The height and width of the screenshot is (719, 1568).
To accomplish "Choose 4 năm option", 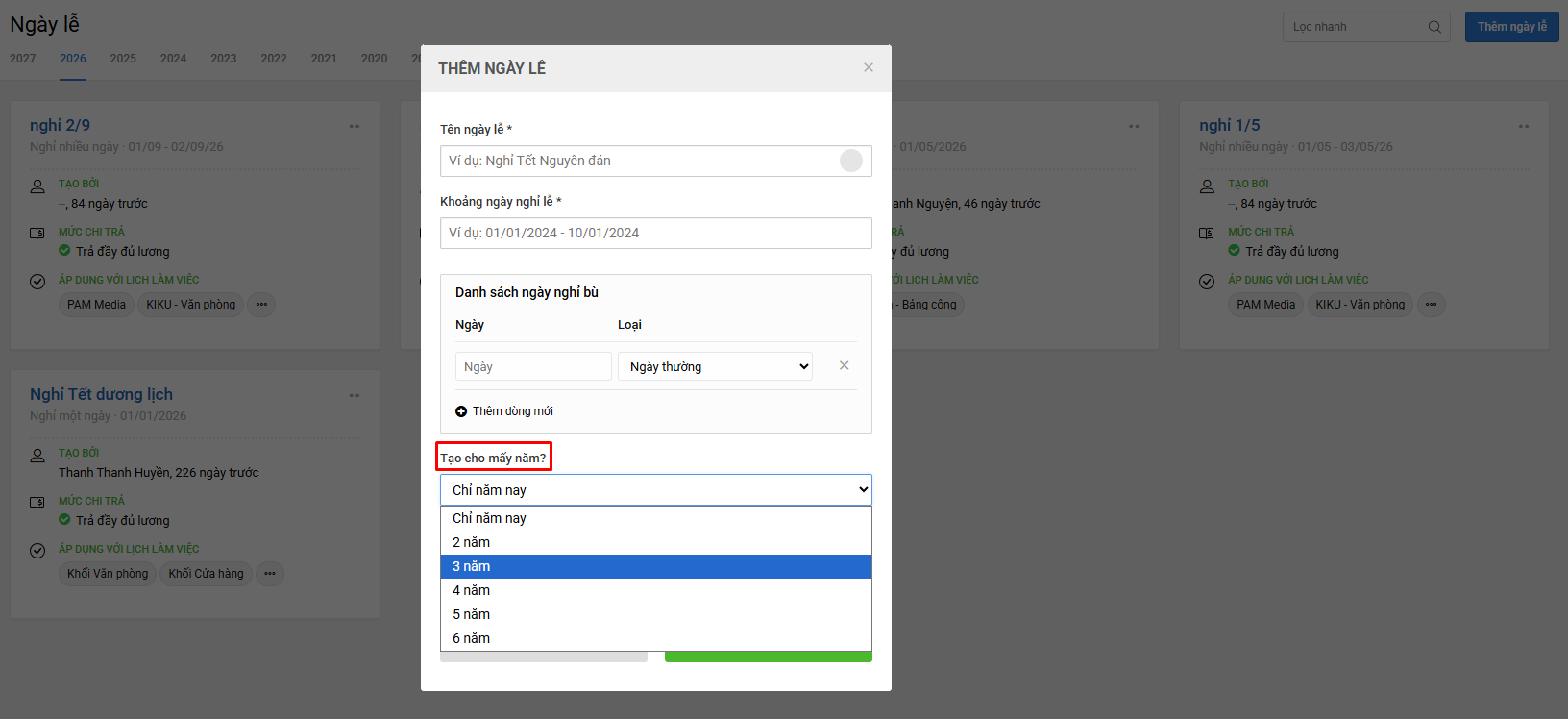I will [x=656, y=590].
